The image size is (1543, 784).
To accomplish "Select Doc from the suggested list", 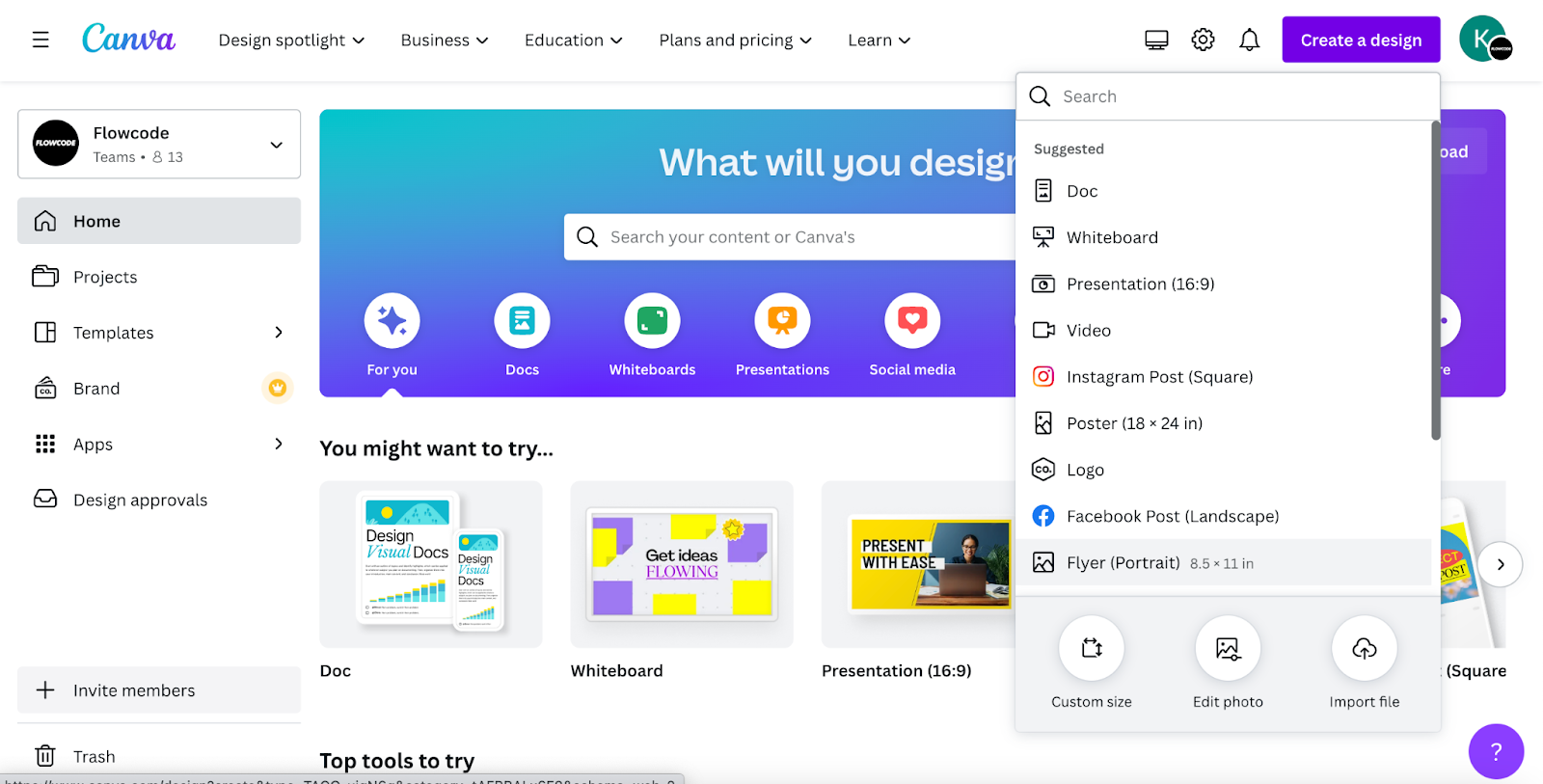I will click(1224, 191).
